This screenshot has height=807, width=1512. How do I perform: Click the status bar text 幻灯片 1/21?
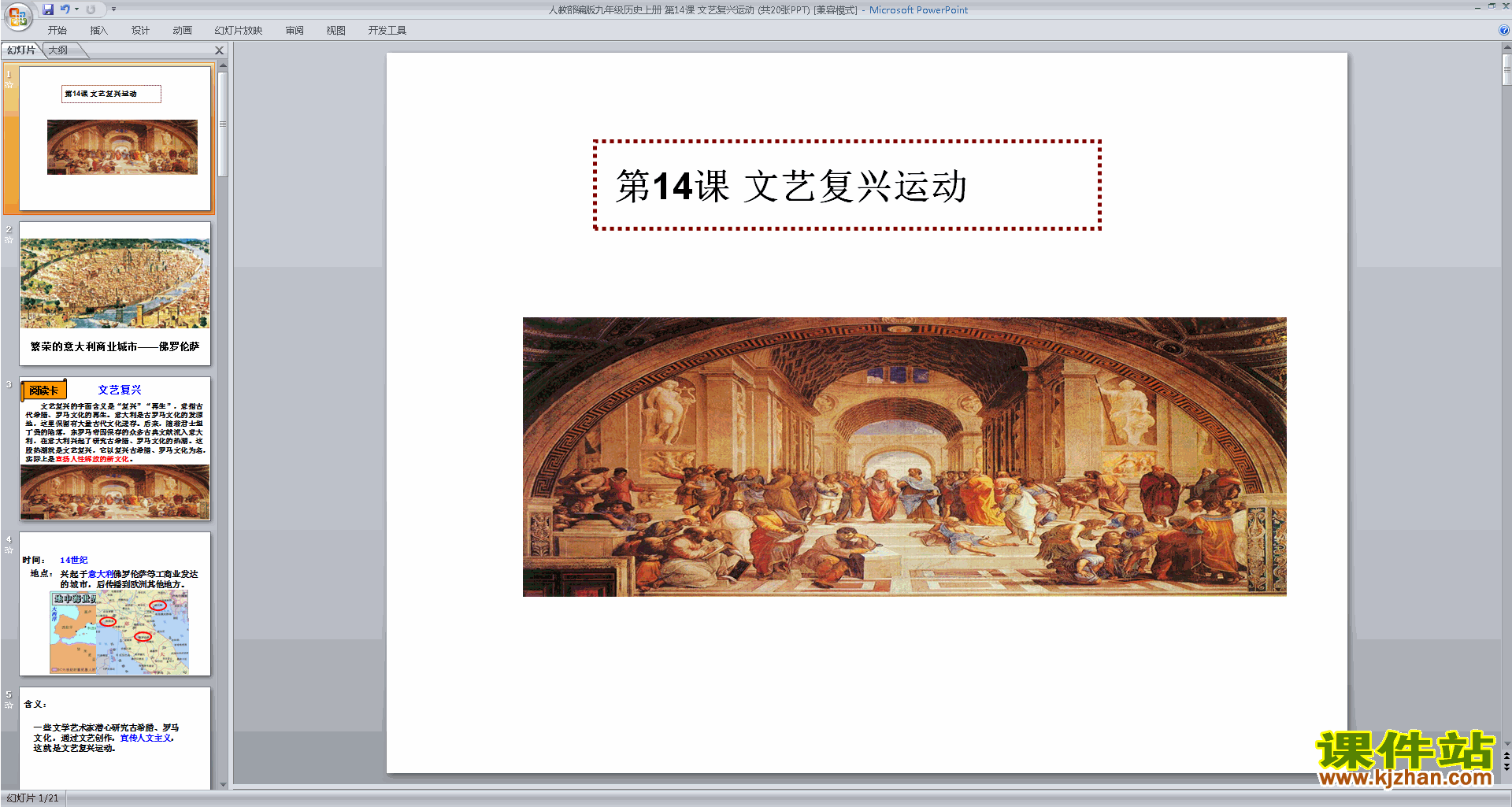point(32,798)
